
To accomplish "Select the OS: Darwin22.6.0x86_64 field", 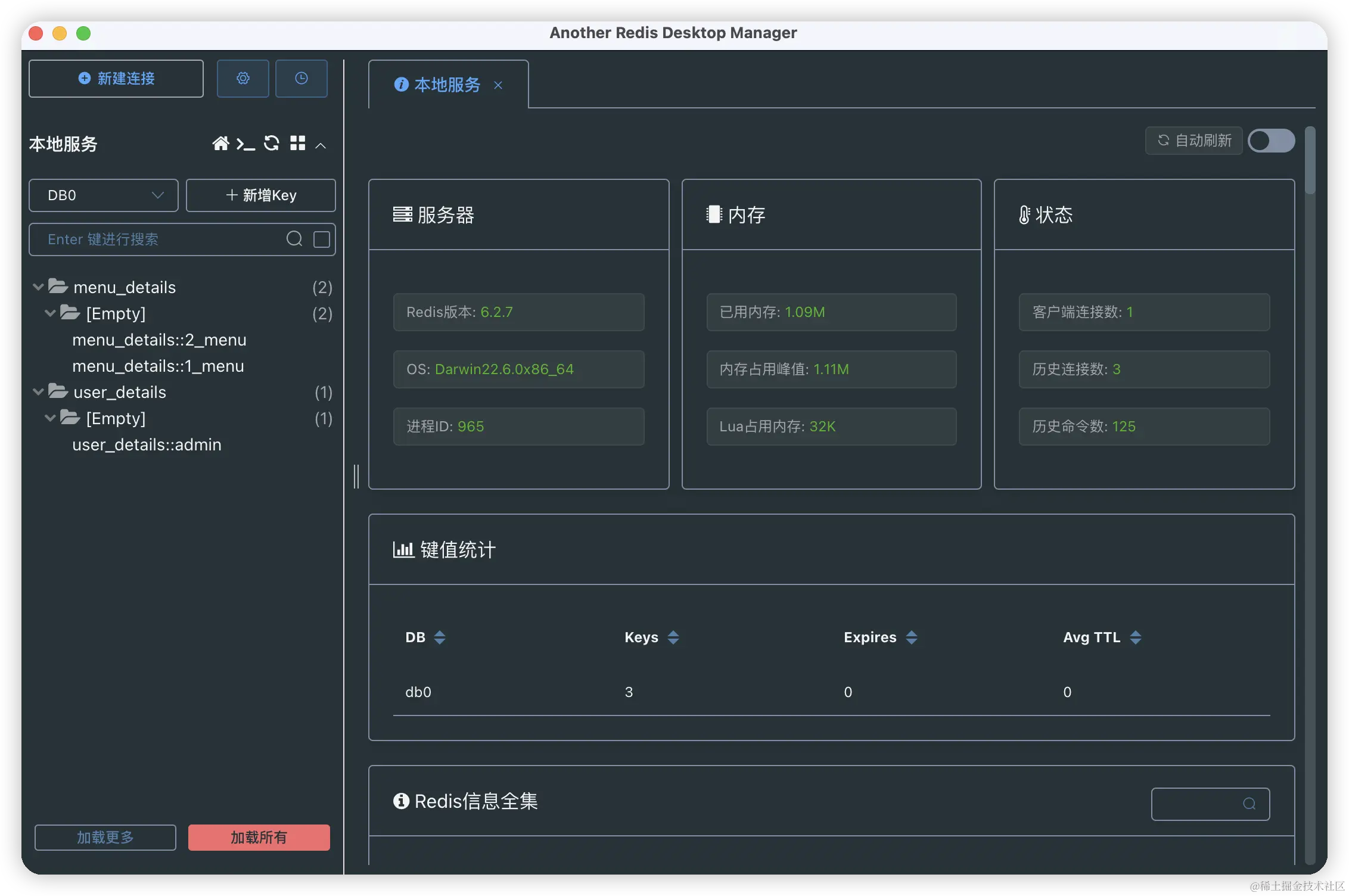I will coord(519,369).
